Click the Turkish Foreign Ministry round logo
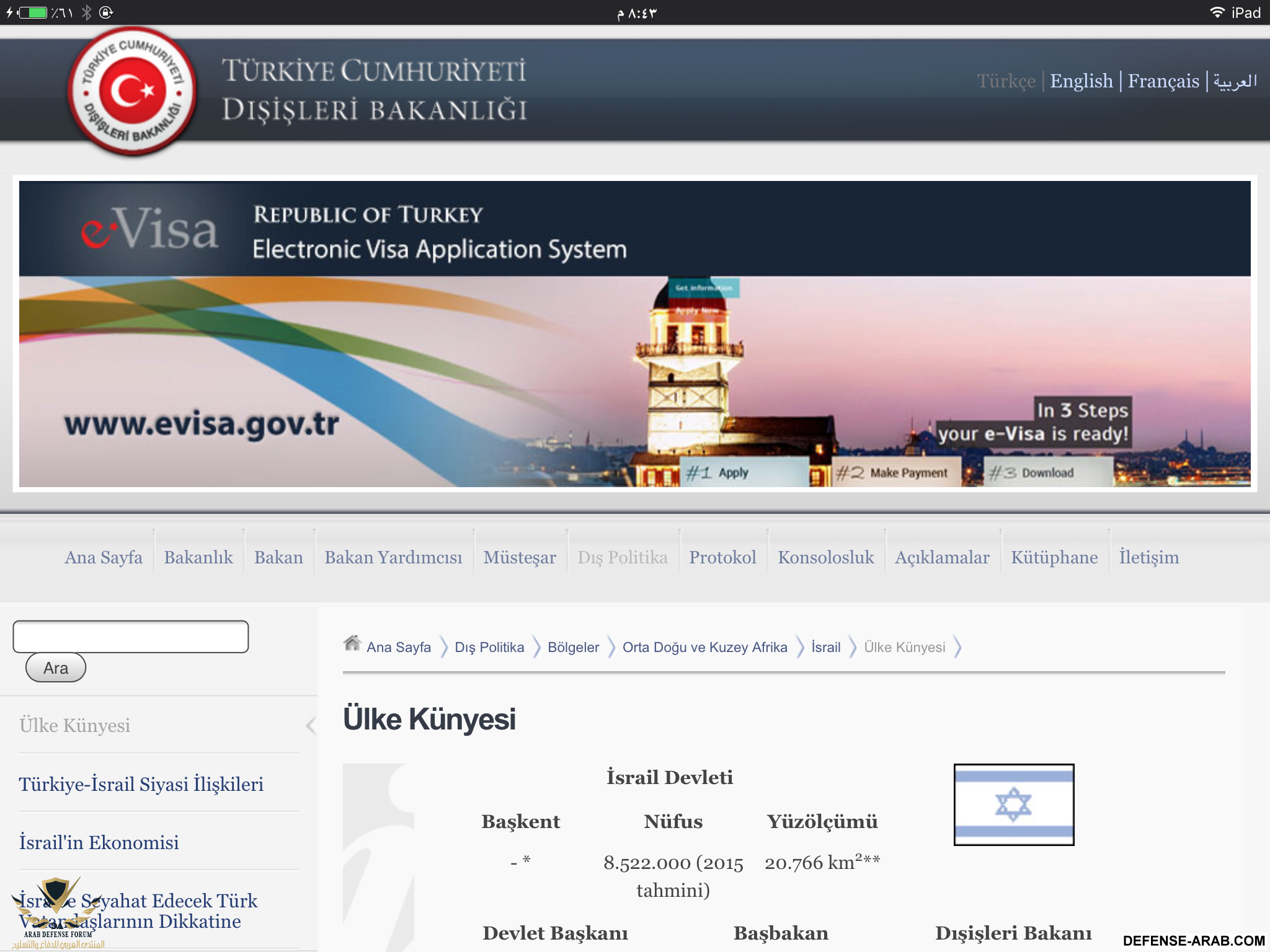This screenshot has width=1270, height=952. tap(132, 91)
